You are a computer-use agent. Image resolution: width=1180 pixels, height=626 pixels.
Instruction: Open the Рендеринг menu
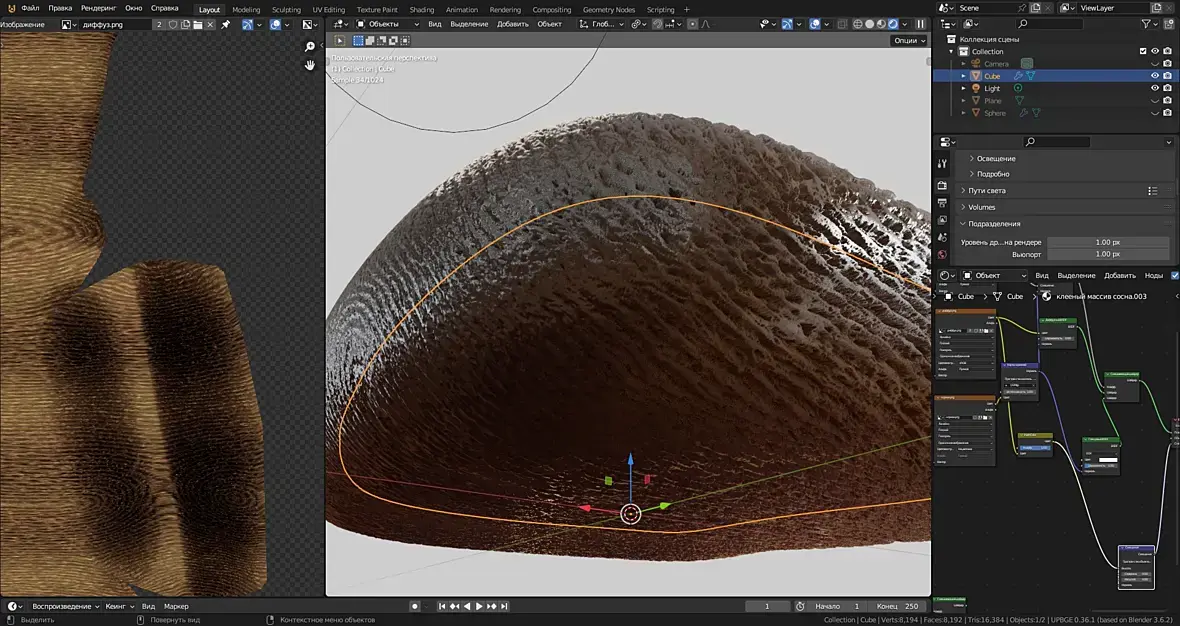click(98, 8)
